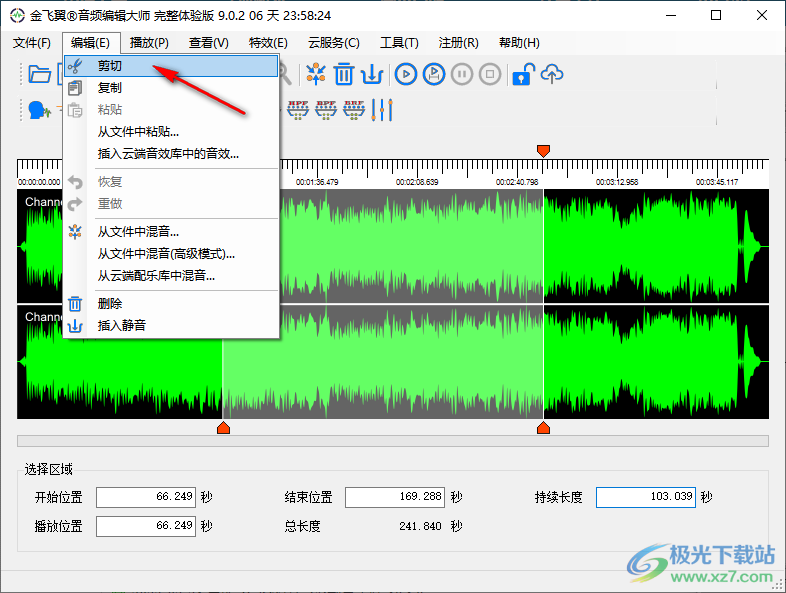Click timeline ruler label 00:02:40.798
Image resolution: width=786 pixels, height=593 pixels.
point(517,182)
